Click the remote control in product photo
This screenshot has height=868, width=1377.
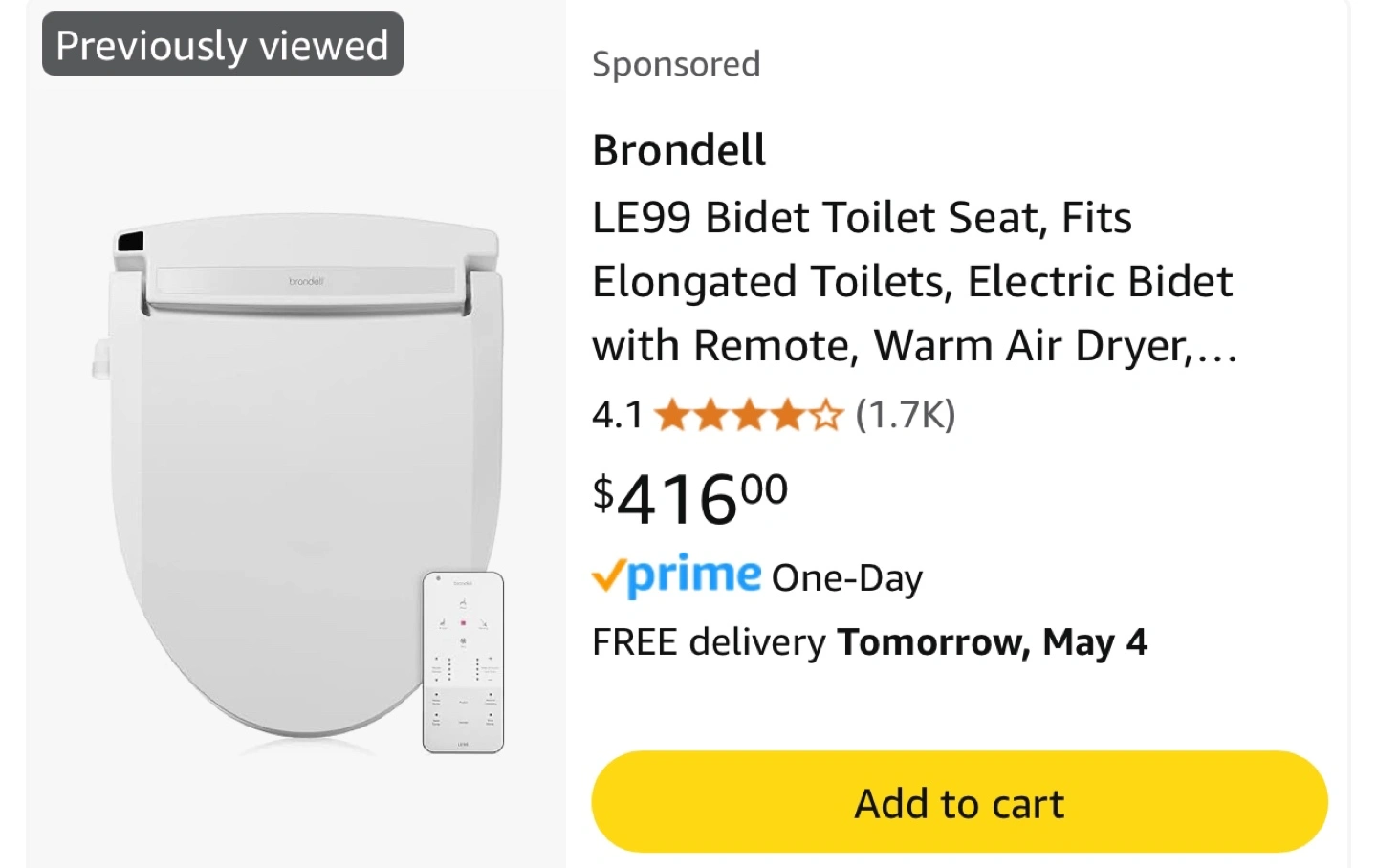(x=463, y=662)
